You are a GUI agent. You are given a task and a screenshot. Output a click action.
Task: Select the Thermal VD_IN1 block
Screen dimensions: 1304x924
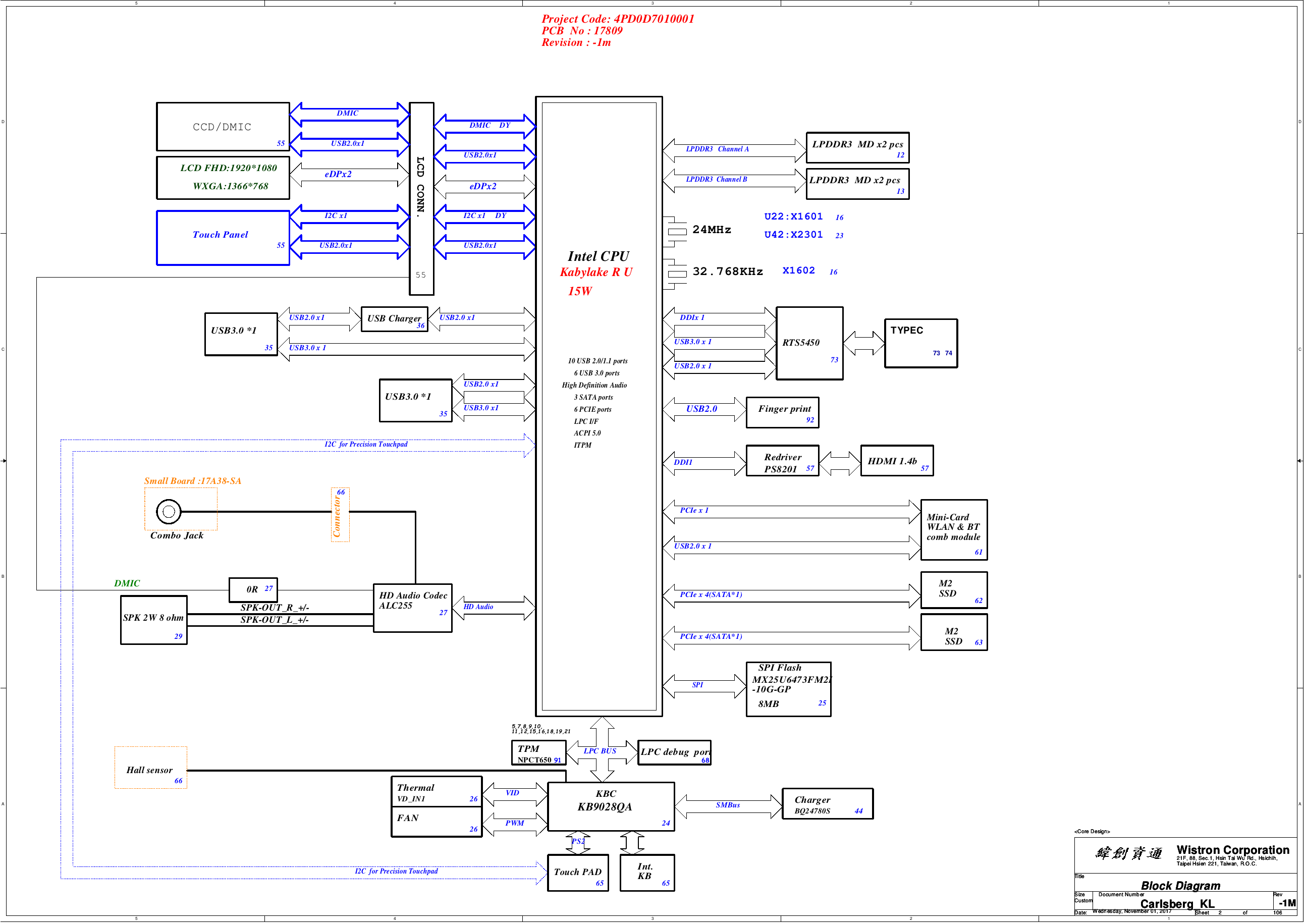pos(437,791)
